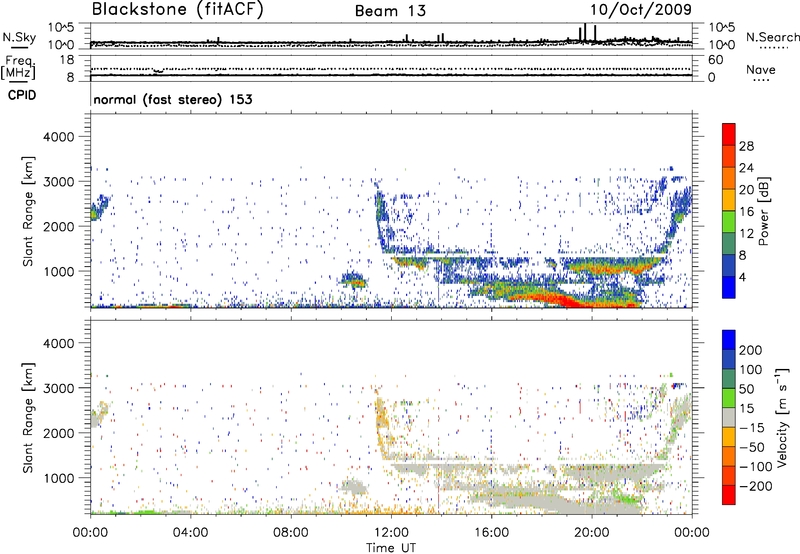Click the 'Slant Range [km]' label of velocity panel
Screen dimensions: 800x554
(x=28, y=418)
